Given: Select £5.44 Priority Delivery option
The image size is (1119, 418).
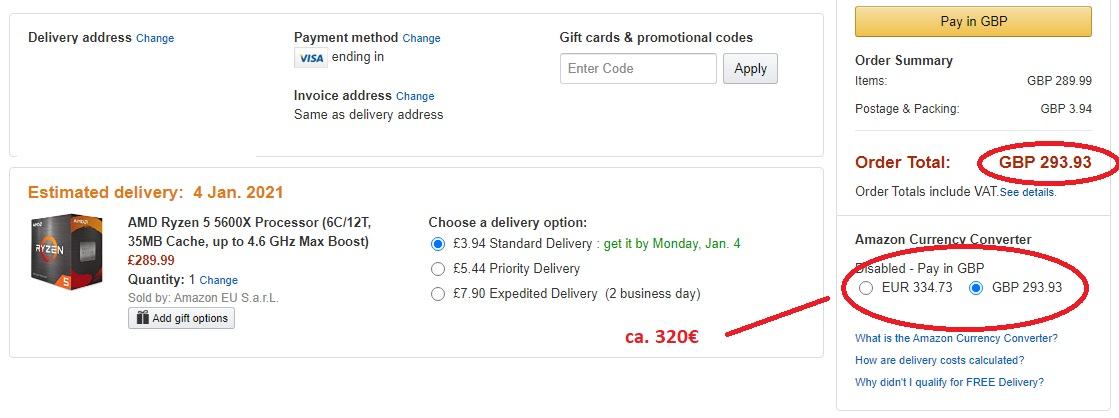Looking at the screenshot, I should pos(438,269).
